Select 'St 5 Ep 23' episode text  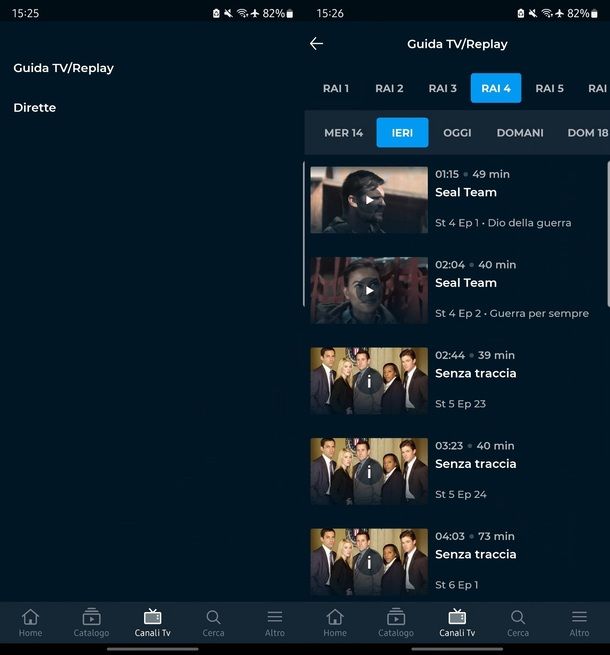click(460, 404)
